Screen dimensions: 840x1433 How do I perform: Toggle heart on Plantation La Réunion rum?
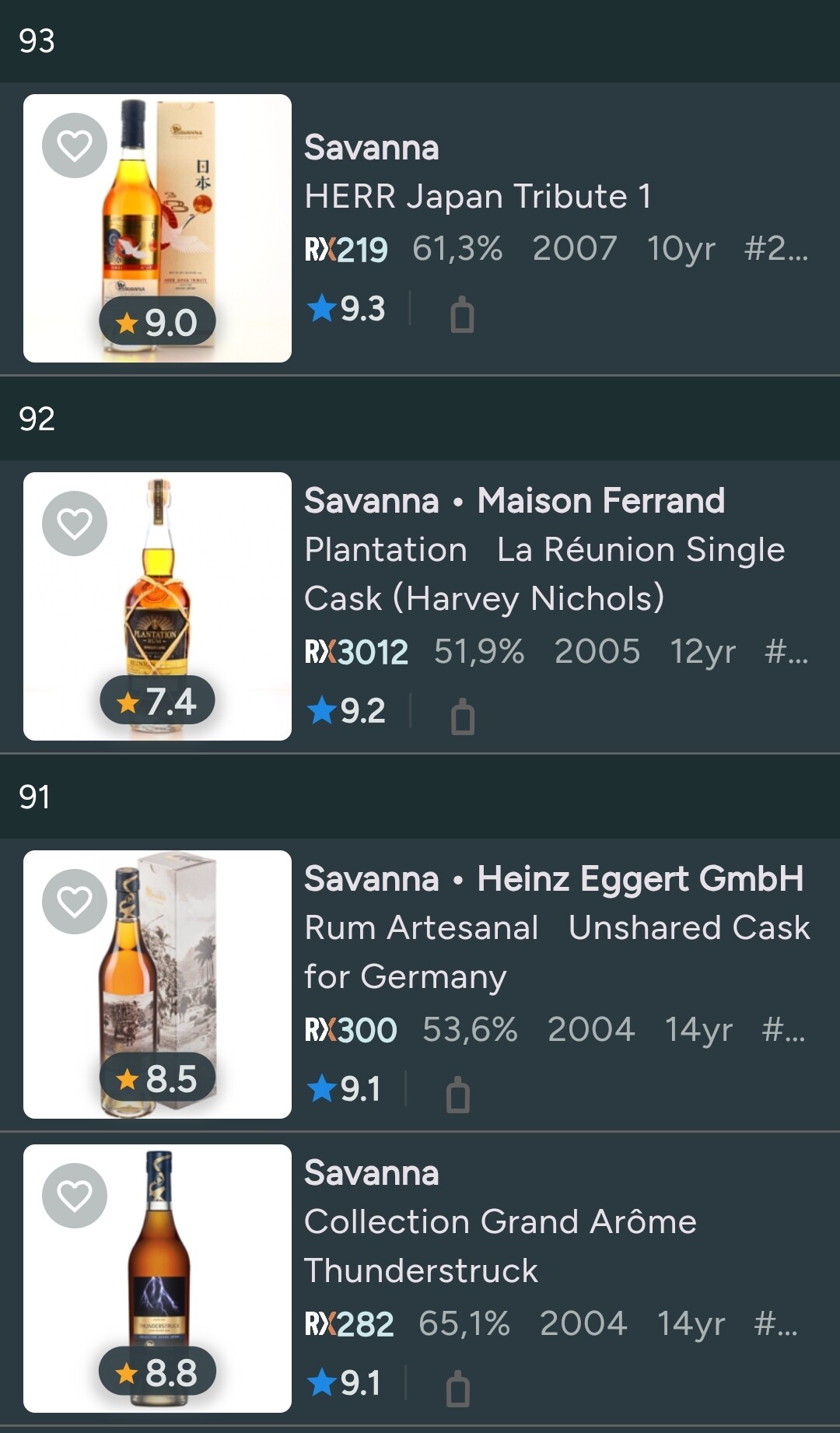point(75,524)
